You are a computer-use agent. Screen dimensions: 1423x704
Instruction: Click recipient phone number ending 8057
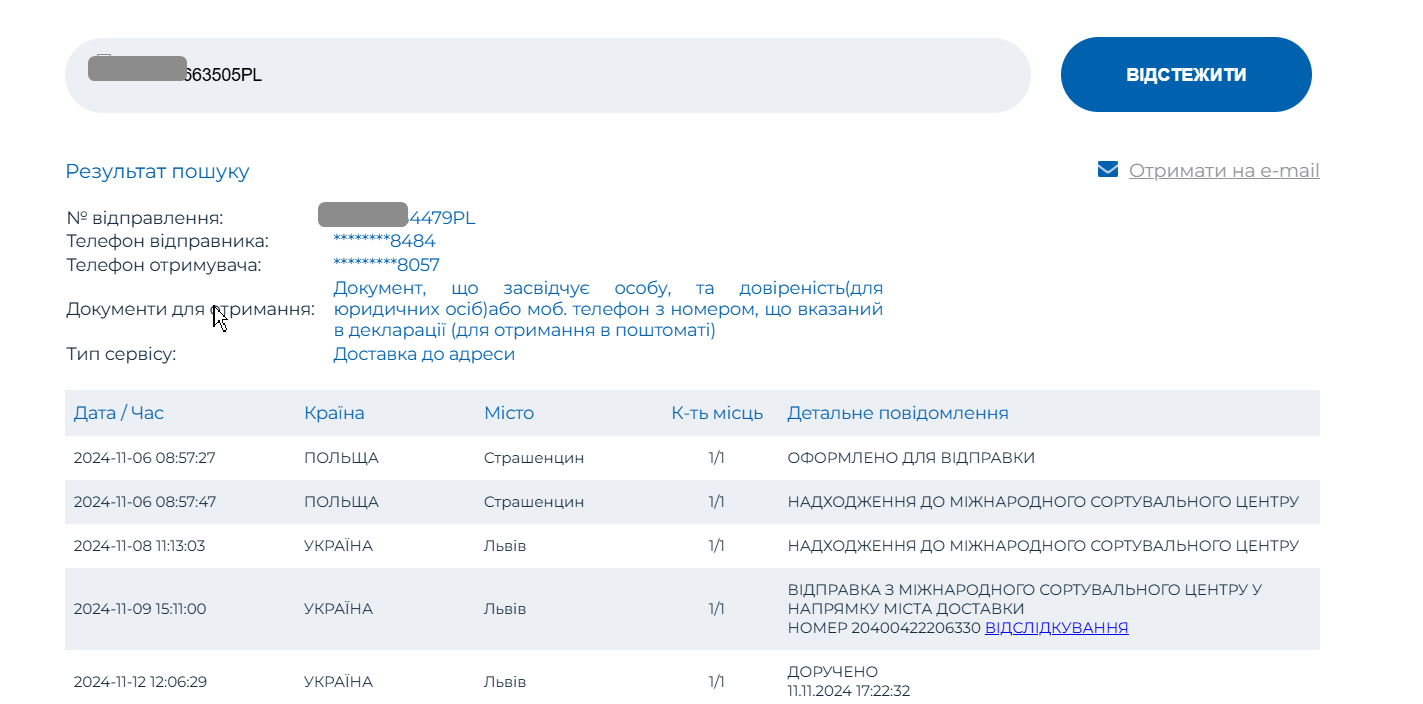click(x=386, y=265)
